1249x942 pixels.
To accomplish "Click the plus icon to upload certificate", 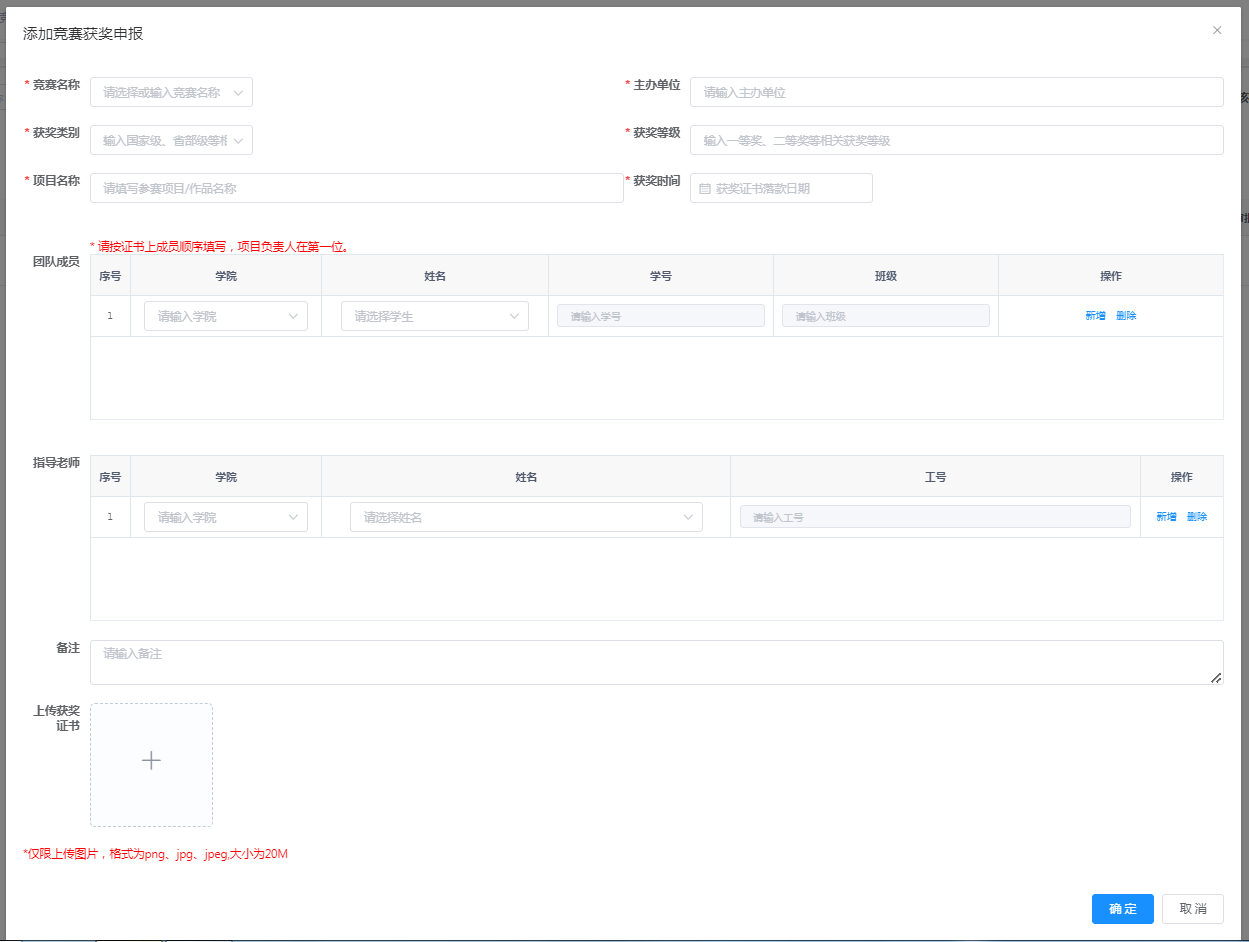I will tap(151, 761).
